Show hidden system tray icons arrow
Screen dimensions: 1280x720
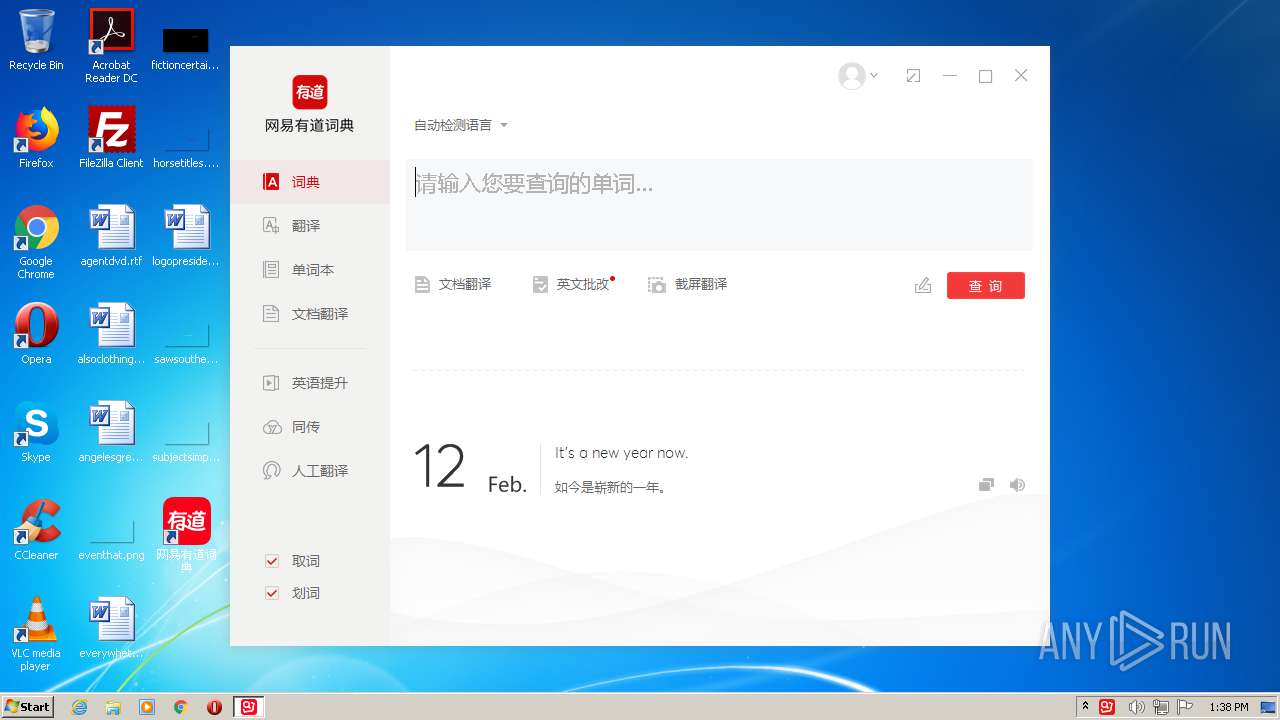tap(1086, 707)
